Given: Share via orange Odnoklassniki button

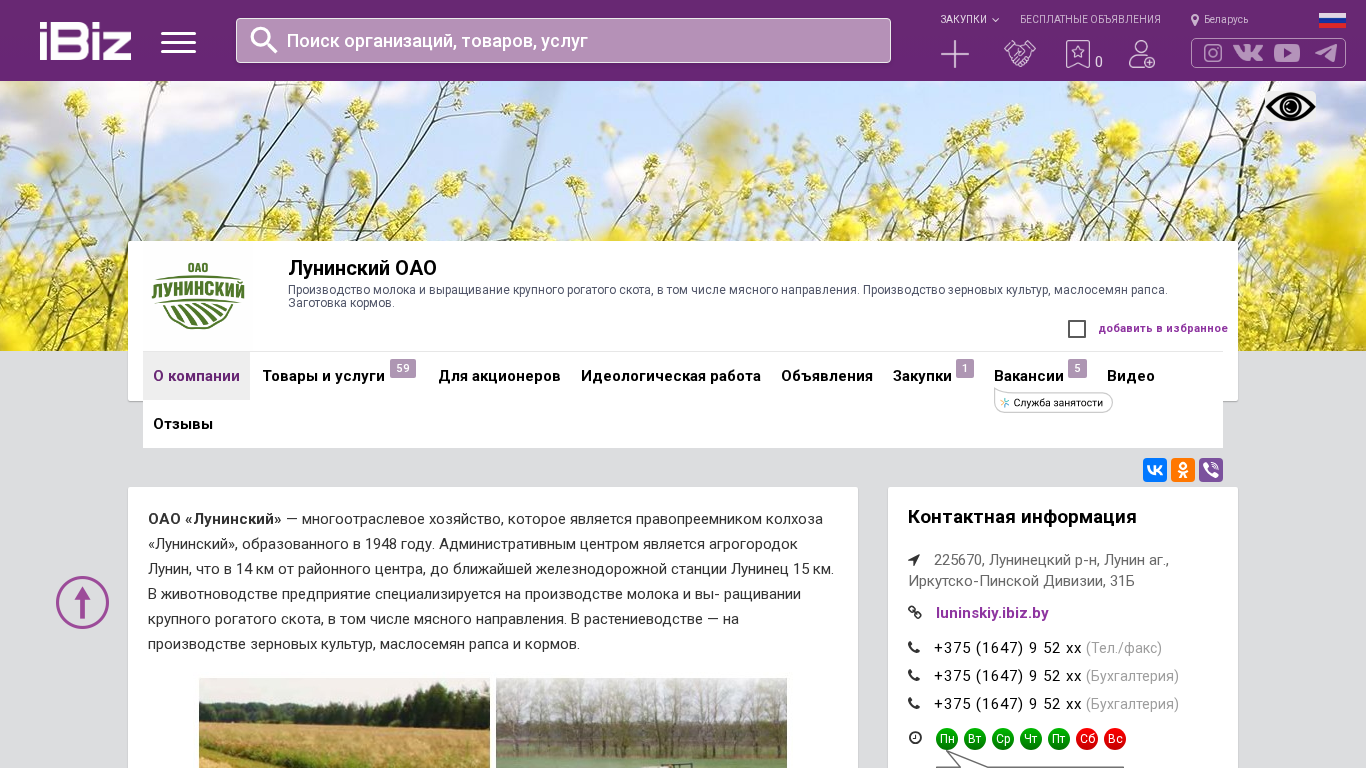Looking at the screenshot, I should coord(1183,470).
